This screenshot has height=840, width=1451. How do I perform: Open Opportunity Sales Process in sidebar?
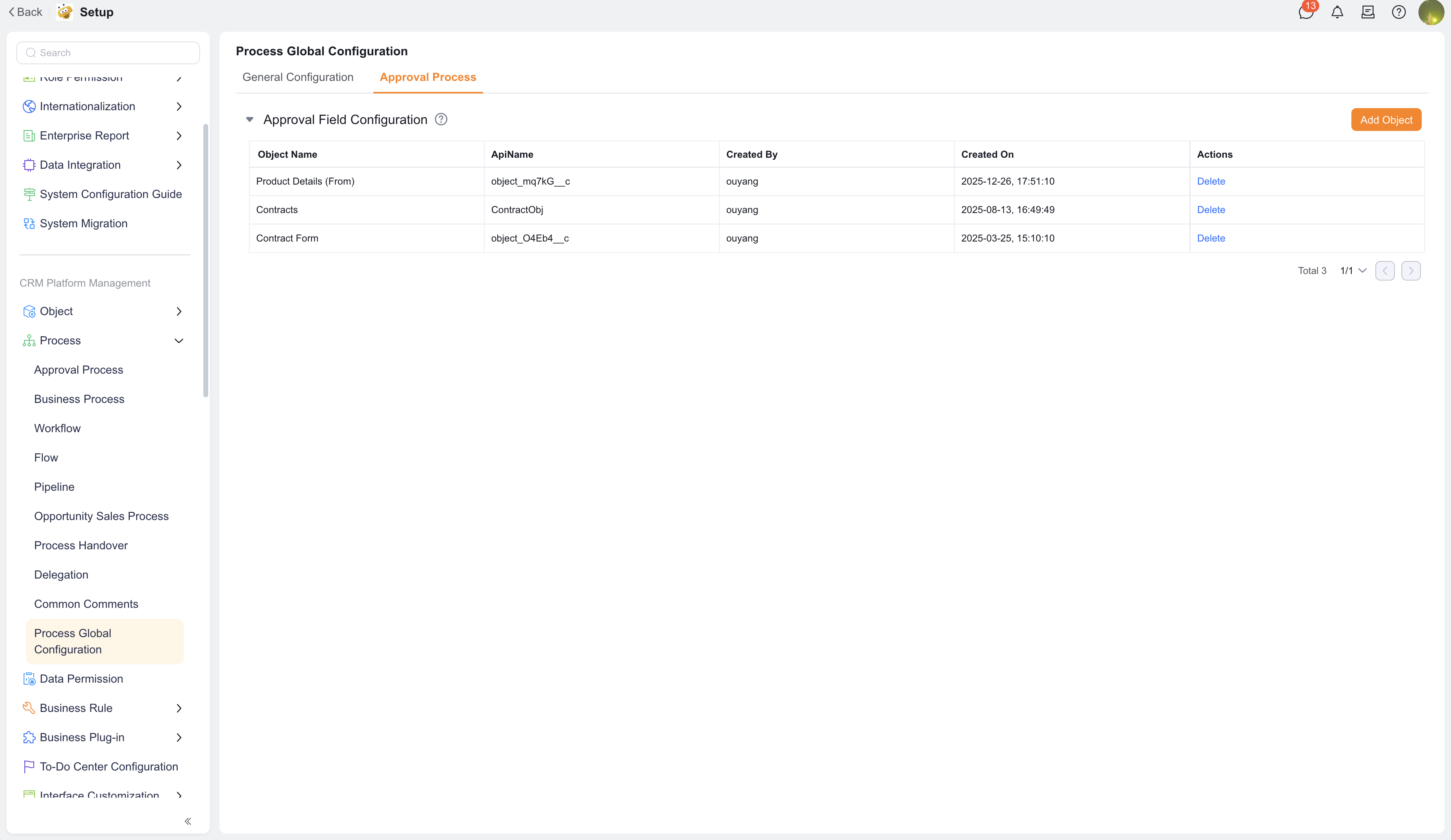coord(101,516)
